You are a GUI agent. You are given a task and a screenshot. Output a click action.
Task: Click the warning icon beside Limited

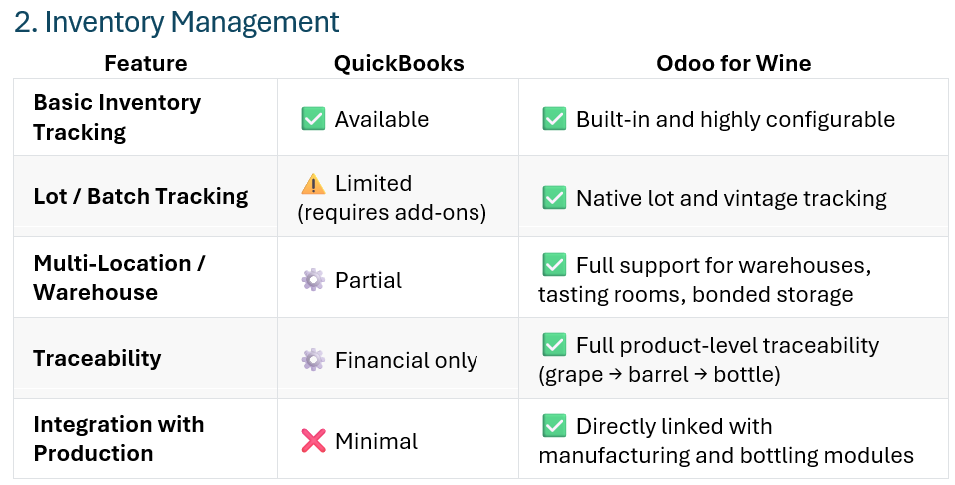[313, 184]
